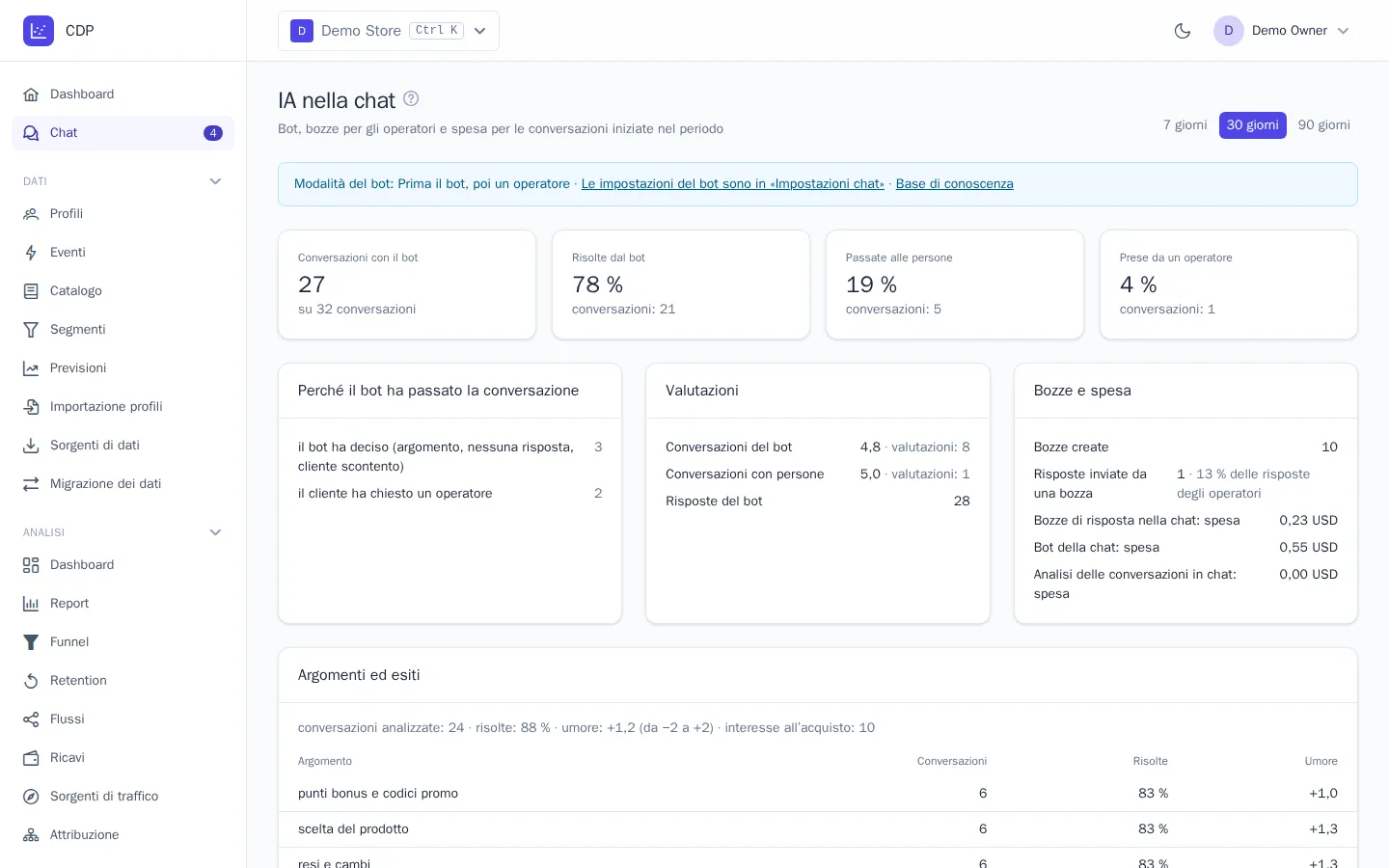This screenshot has width=1389, height=868.
Task: Click the scelta del prodotto row
Action: (818, 829)
